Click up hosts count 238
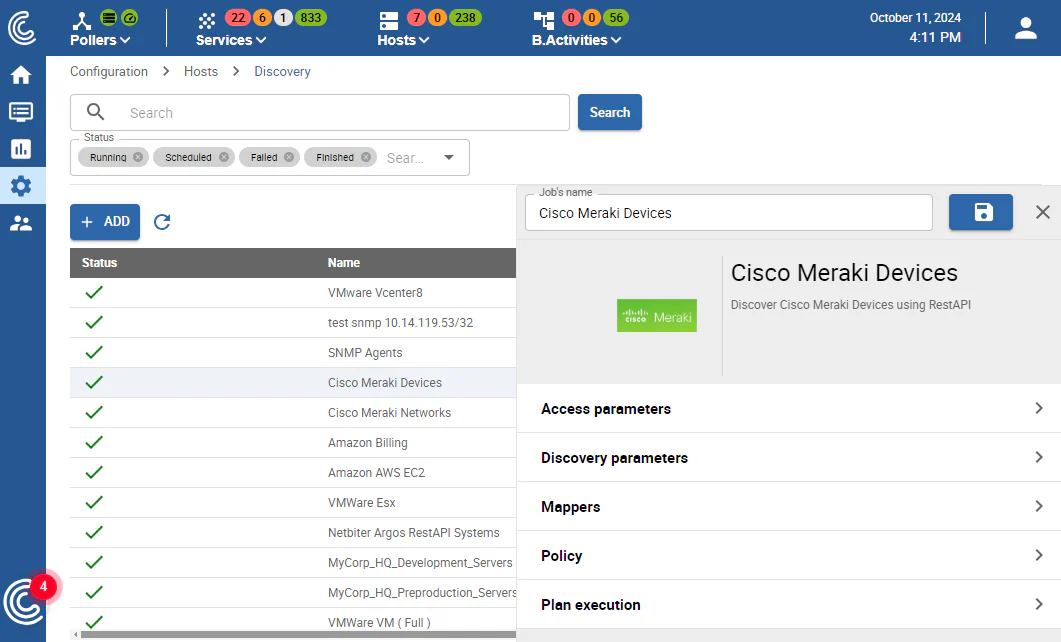This screenshot has height=642, width=1061. [x=466, y=18]
